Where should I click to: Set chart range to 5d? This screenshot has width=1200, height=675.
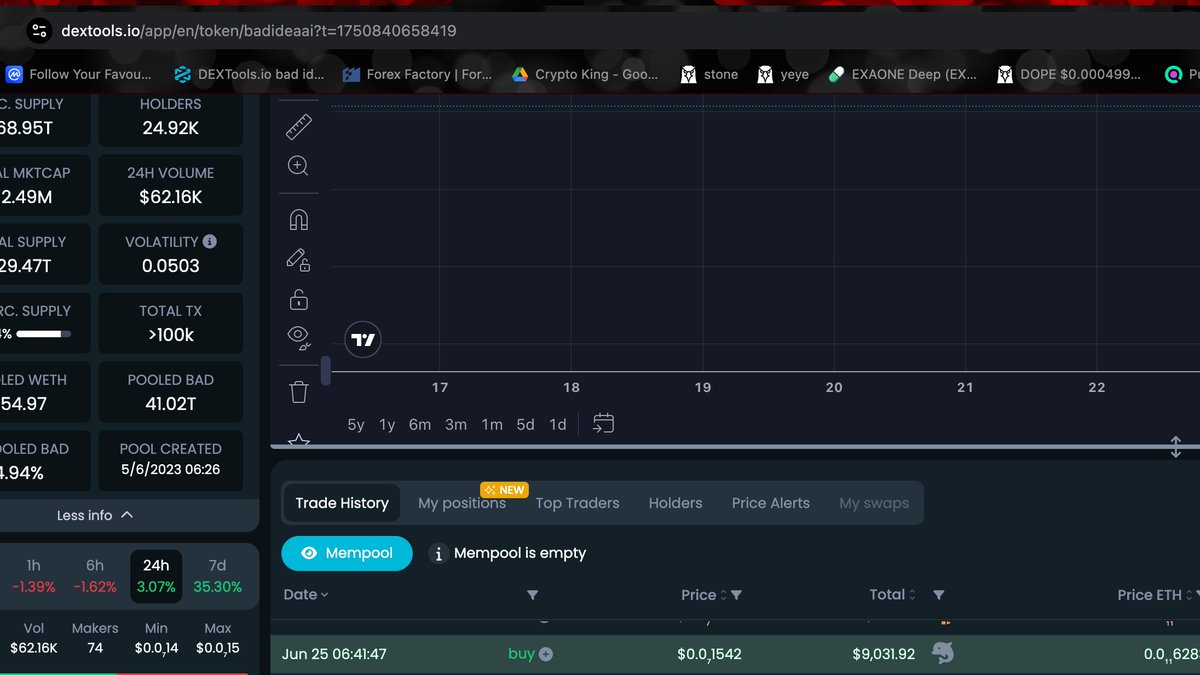pyautogui.click(x=526, y=425)
